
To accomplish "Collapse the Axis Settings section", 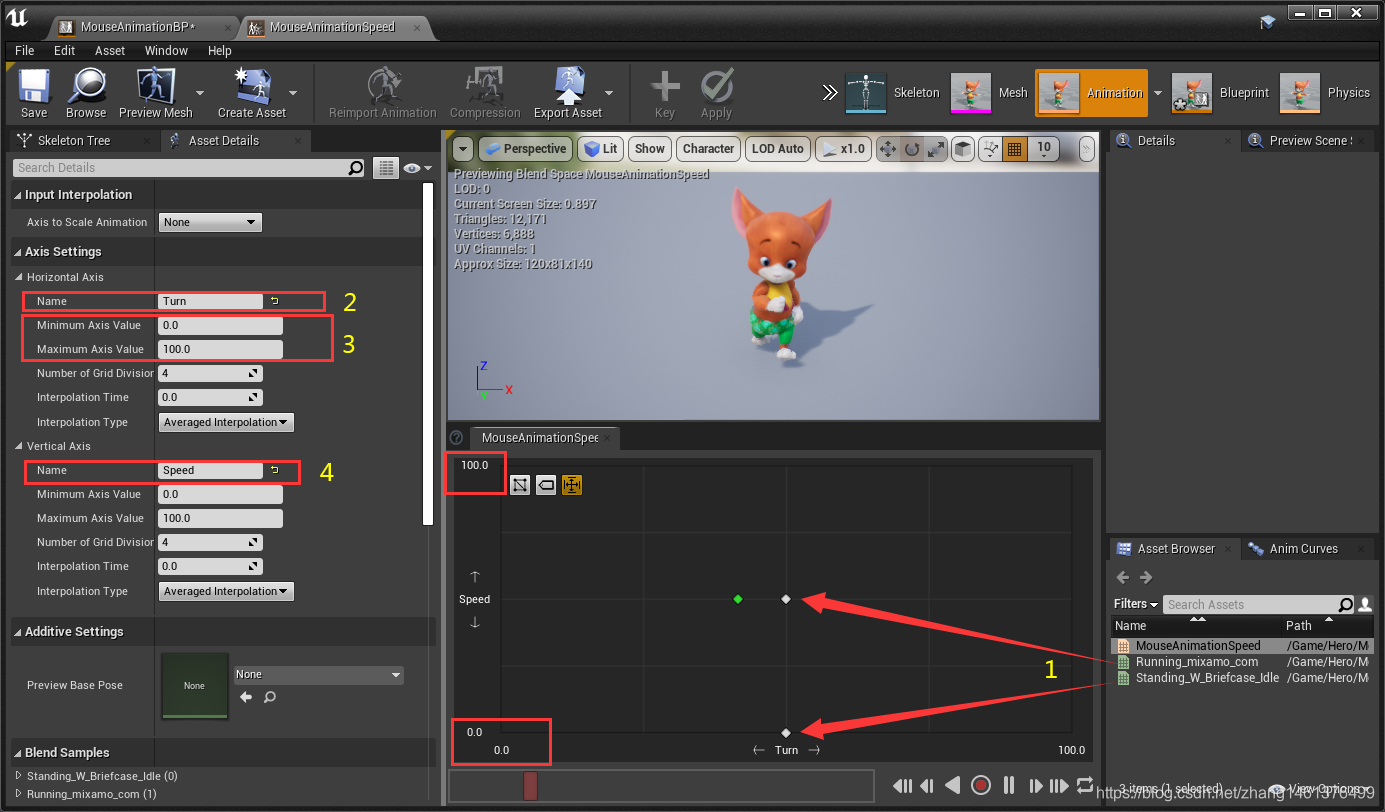I will (18, 252).
